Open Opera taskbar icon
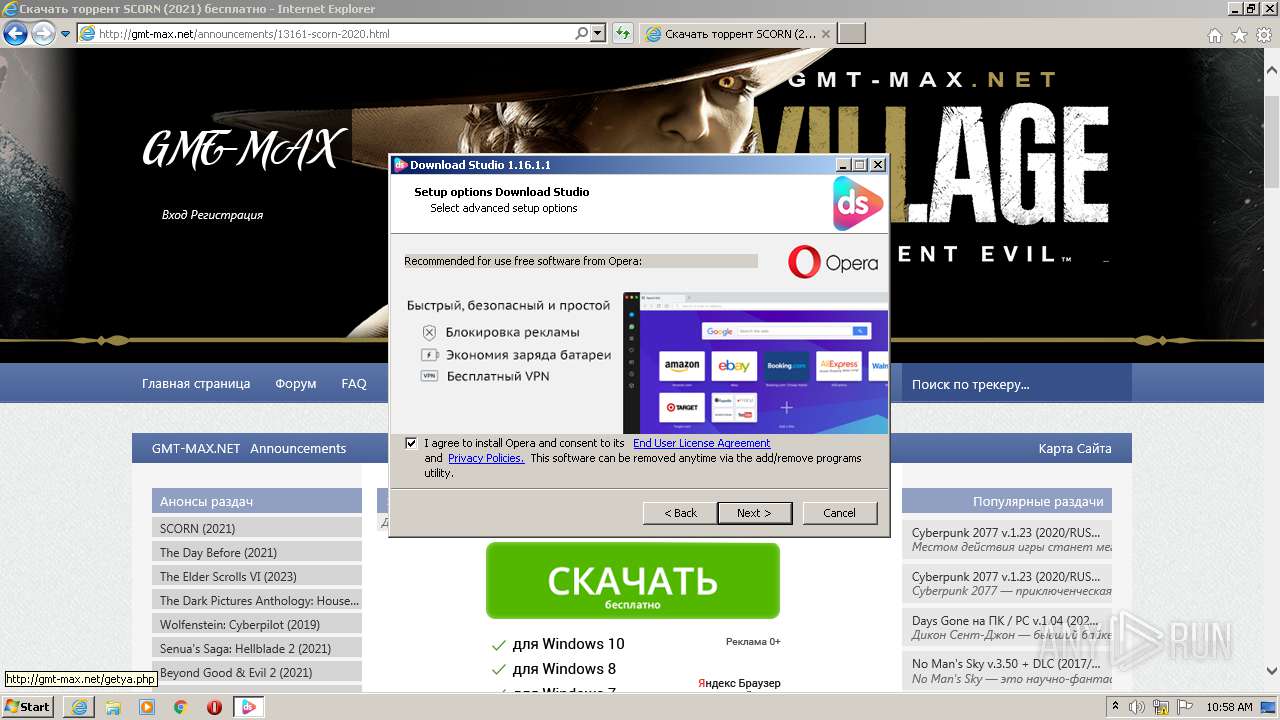This screenshot has height=720, width=1280. click(214, 707)
